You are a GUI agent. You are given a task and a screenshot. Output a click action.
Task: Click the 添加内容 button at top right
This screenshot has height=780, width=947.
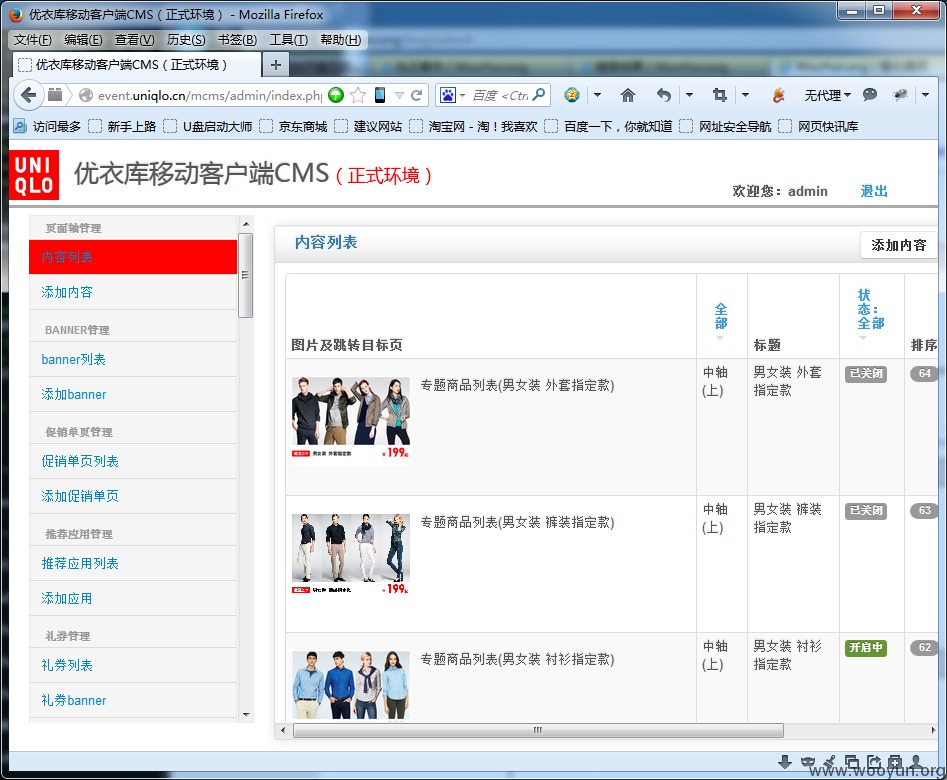click(x=898, y=245)
